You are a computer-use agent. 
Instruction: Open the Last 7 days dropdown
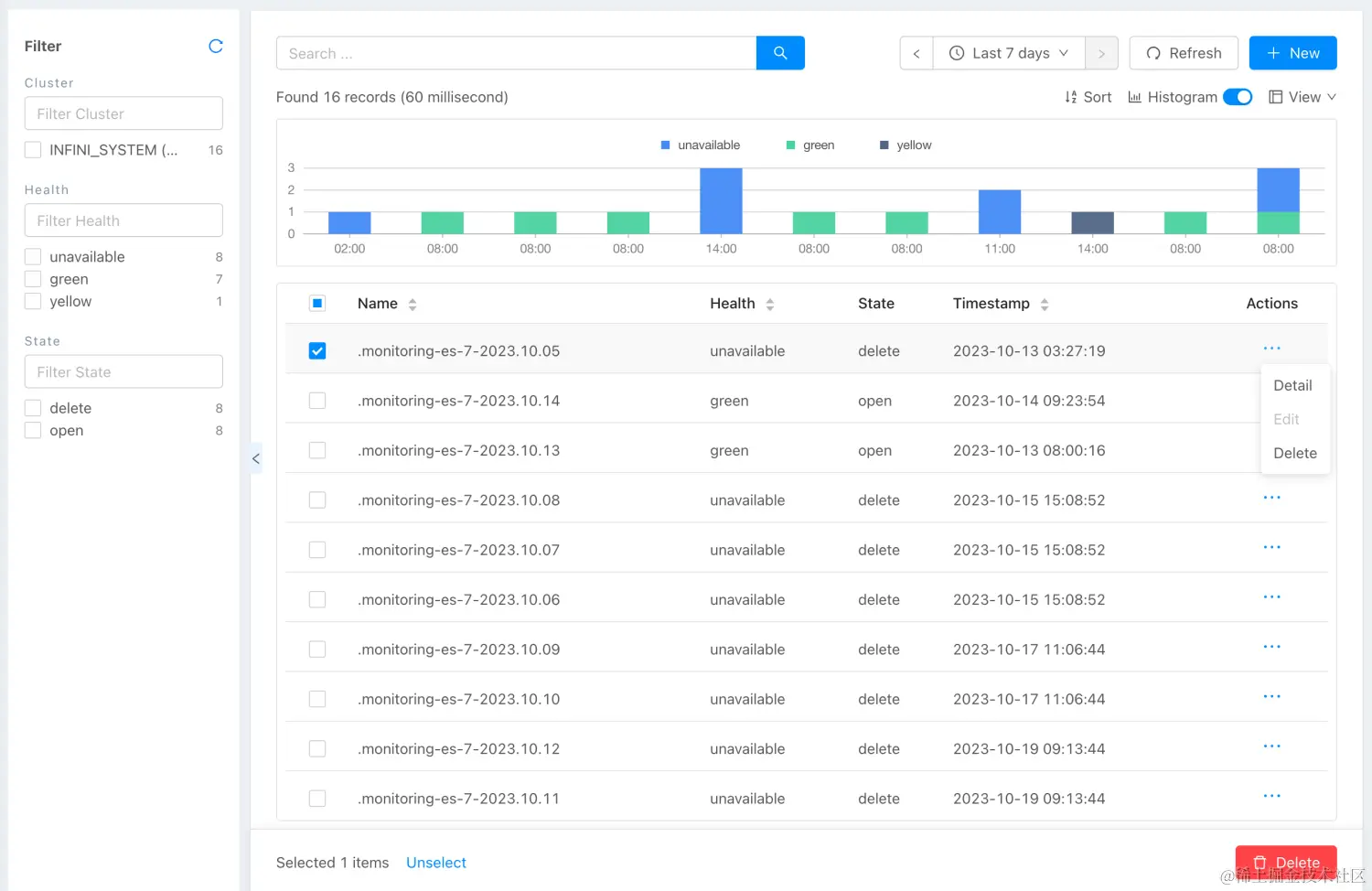tap(1009, 53)
